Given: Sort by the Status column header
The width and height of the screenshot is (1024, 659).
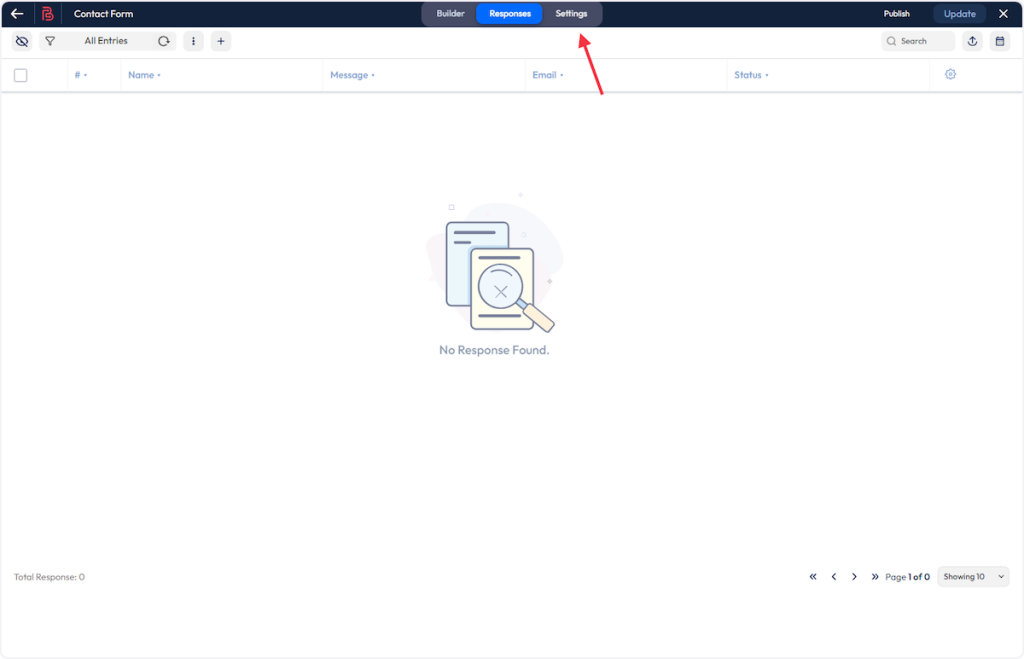Looking at the screenshot, I should [x=751, y=75].
